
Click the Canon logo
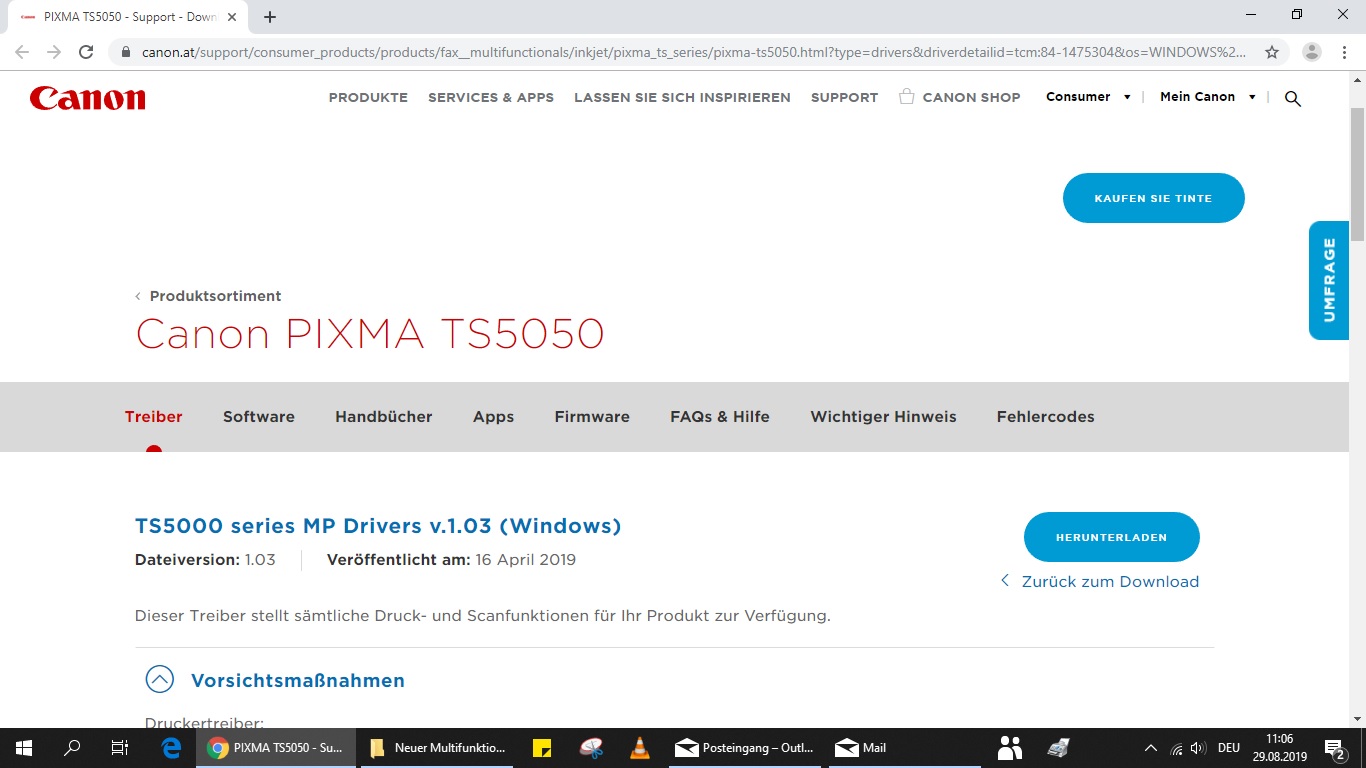[88, 98]
